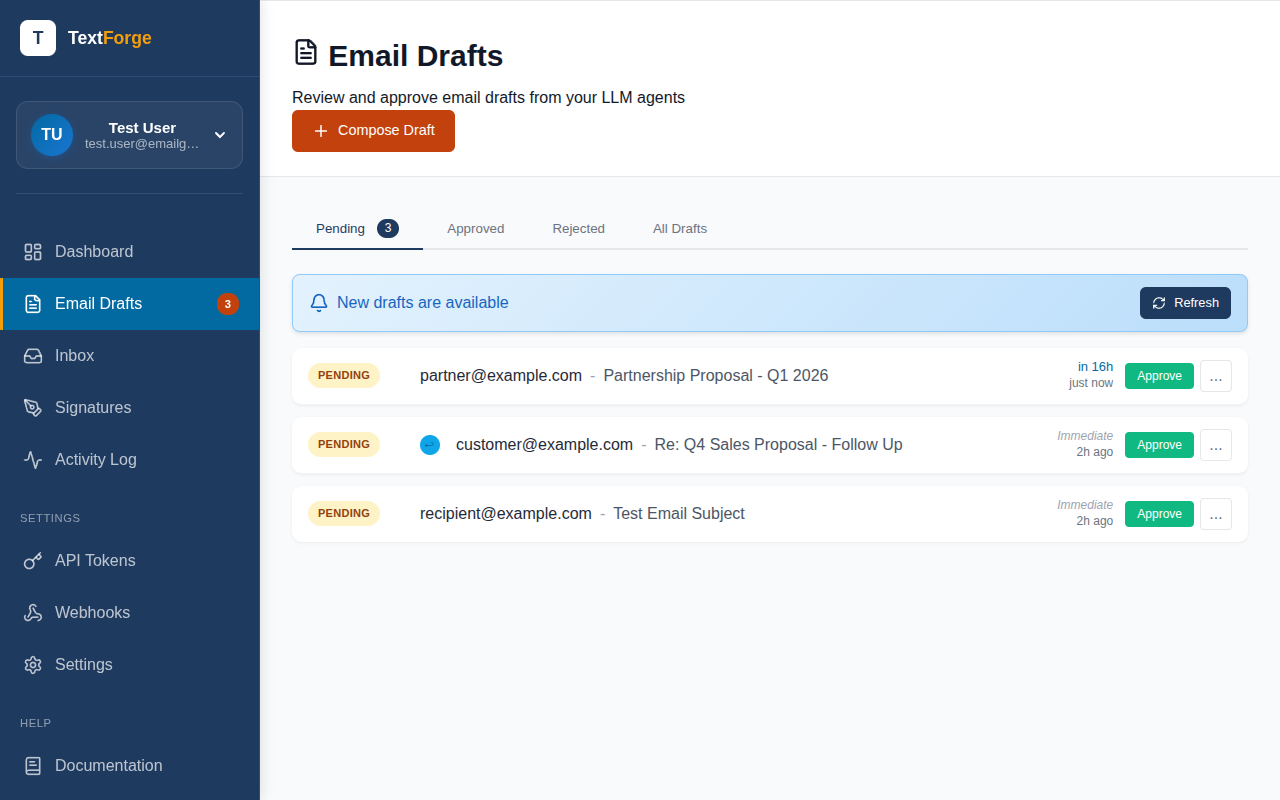Click the Activity Log pulse icon
The width and height of the screenshot is (1280, 800).
pyautogui.click(x=33, y=460)
